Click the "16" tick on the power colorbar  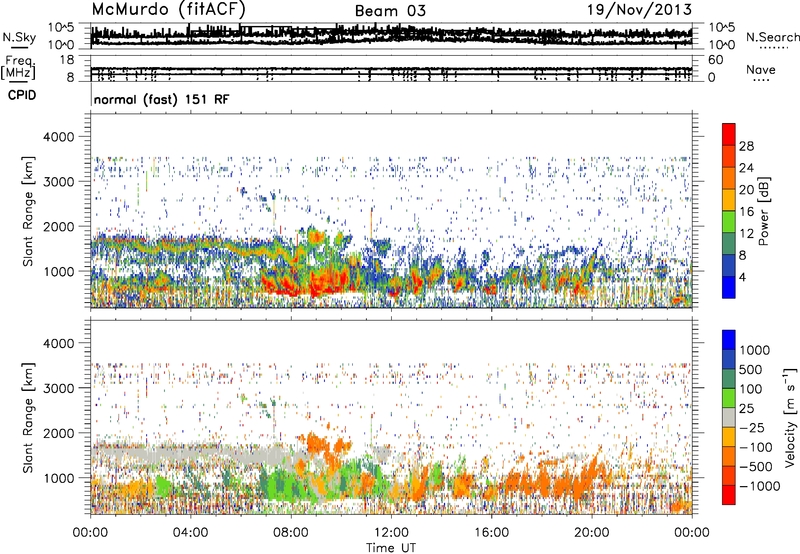click(746, 212)
